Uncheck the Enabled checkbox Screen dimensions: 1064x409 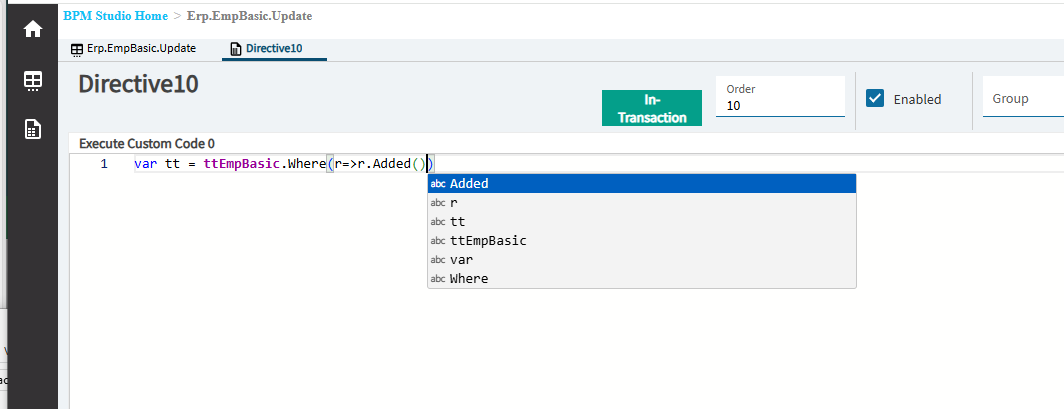[875, 98]
